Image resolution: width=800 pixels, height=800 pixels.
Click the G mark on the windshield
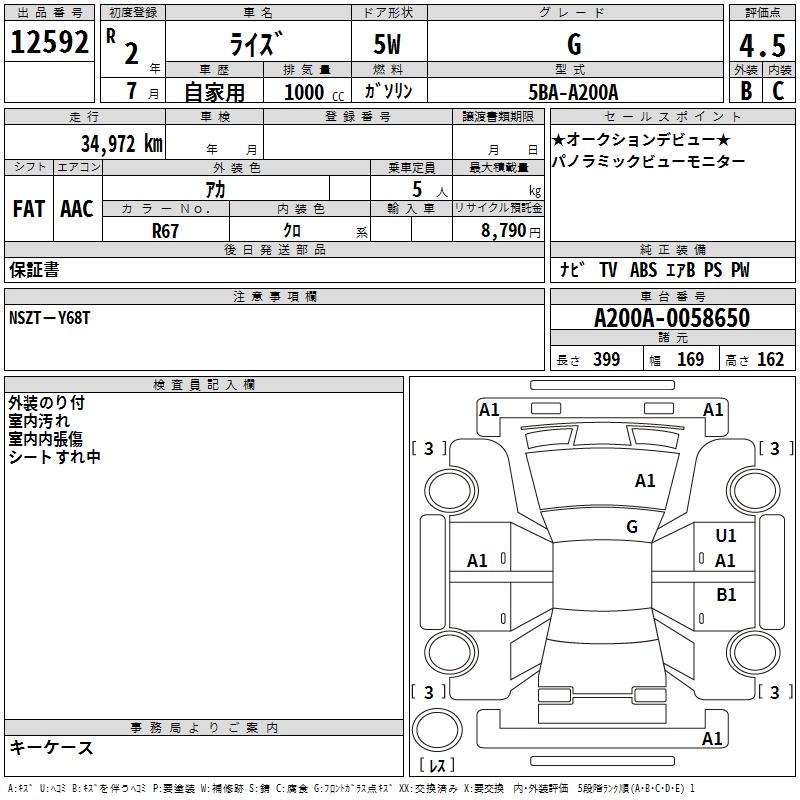(632, 526)
